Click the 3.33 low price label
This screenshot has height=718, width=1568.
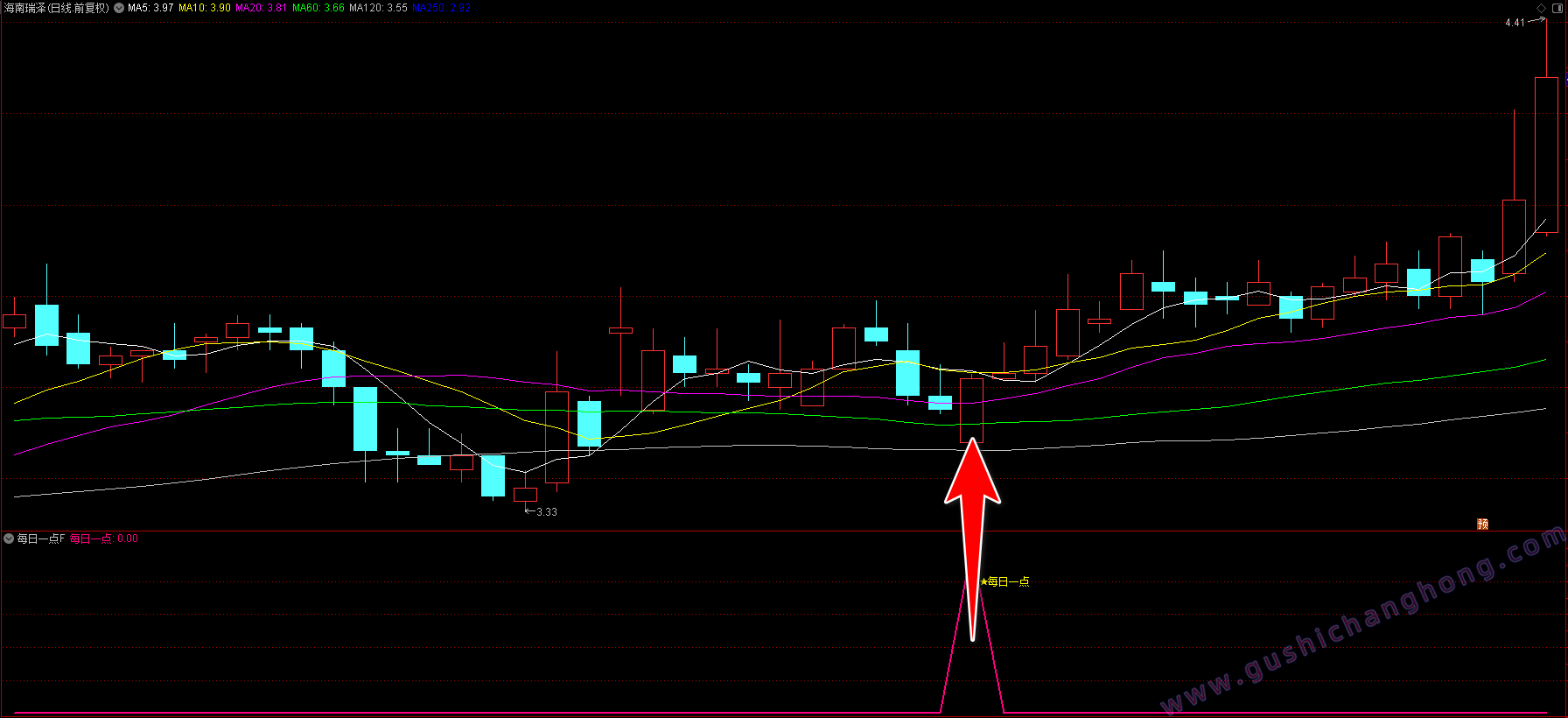(547, 512)
